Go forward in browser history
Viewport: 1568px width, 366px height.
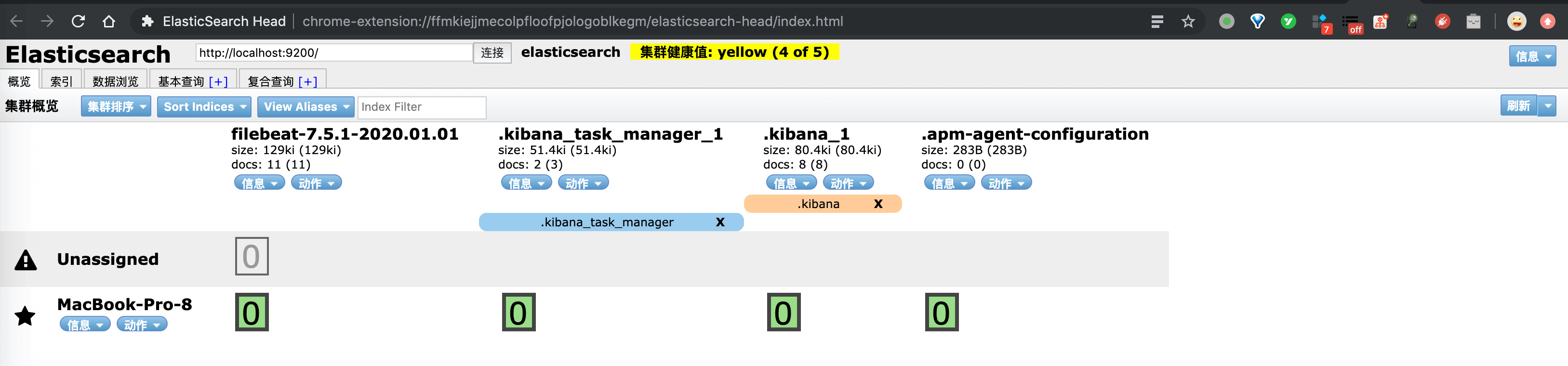coord(47,21)
